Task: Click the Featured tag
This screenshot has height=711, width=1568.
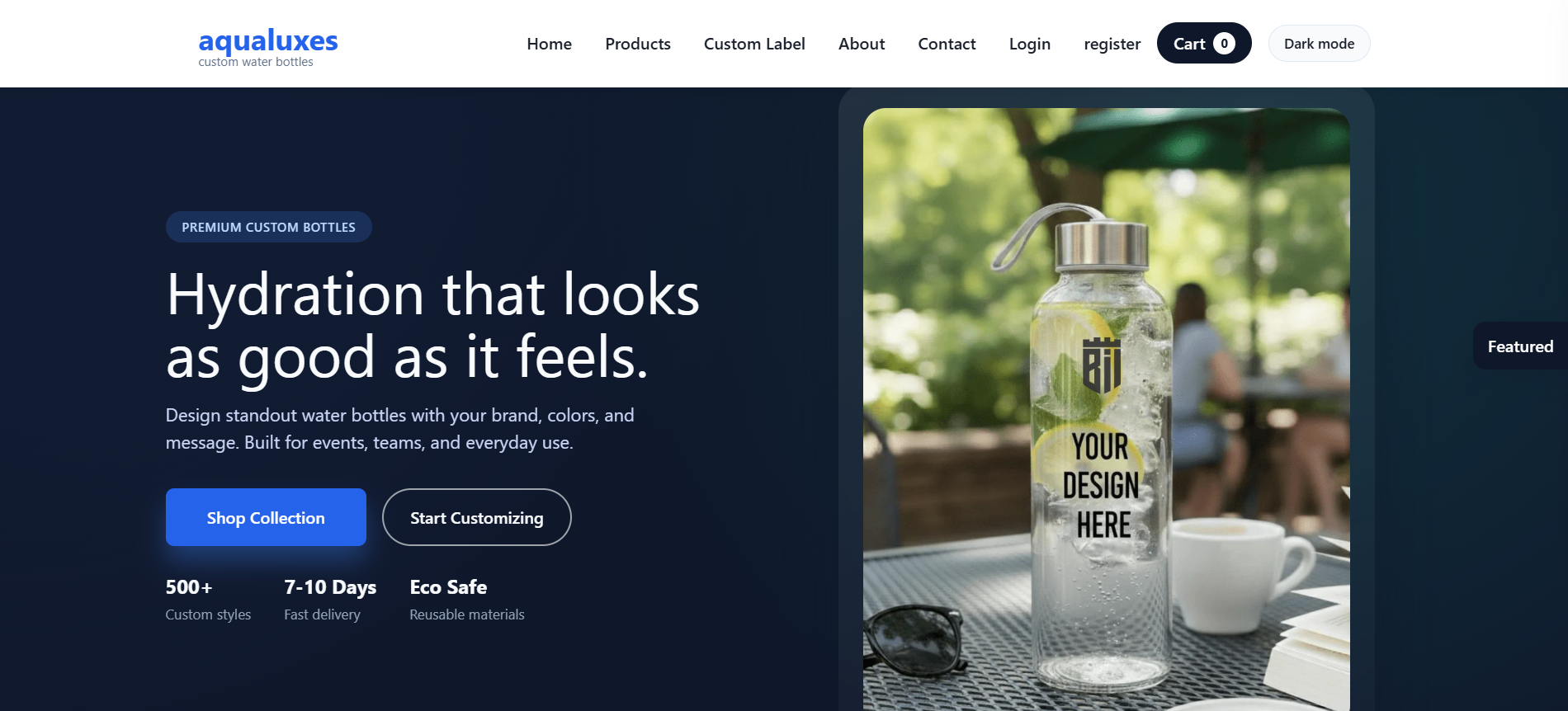Action: click(1519, 346)
